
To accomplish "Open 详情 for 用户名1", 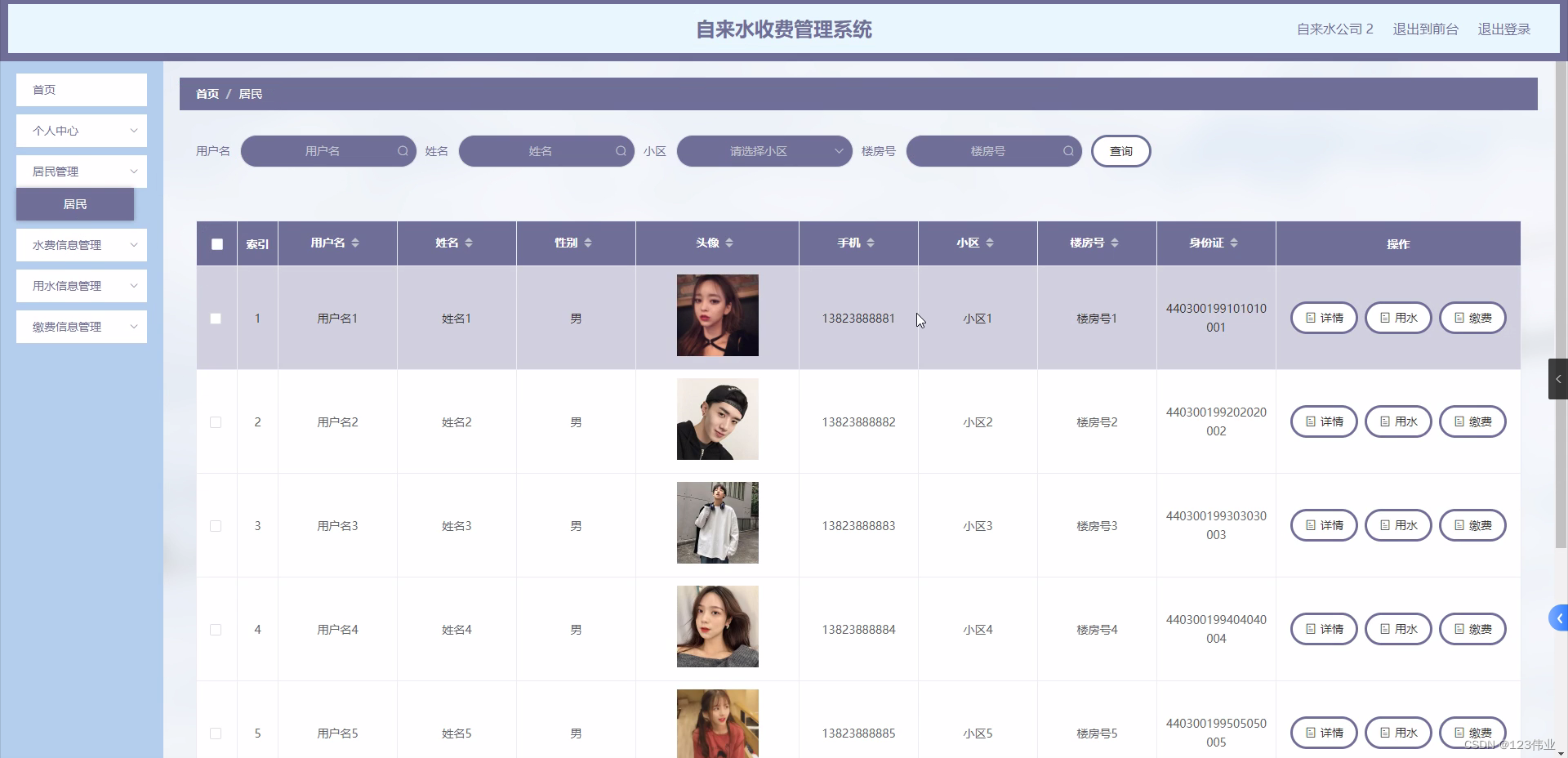I will [1323, 318].
